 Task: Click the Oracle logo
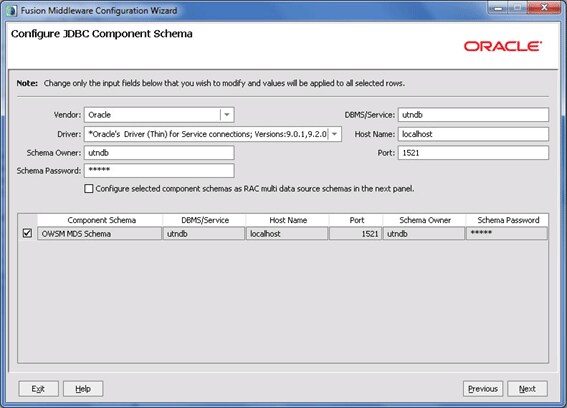(x=503, y=46)
